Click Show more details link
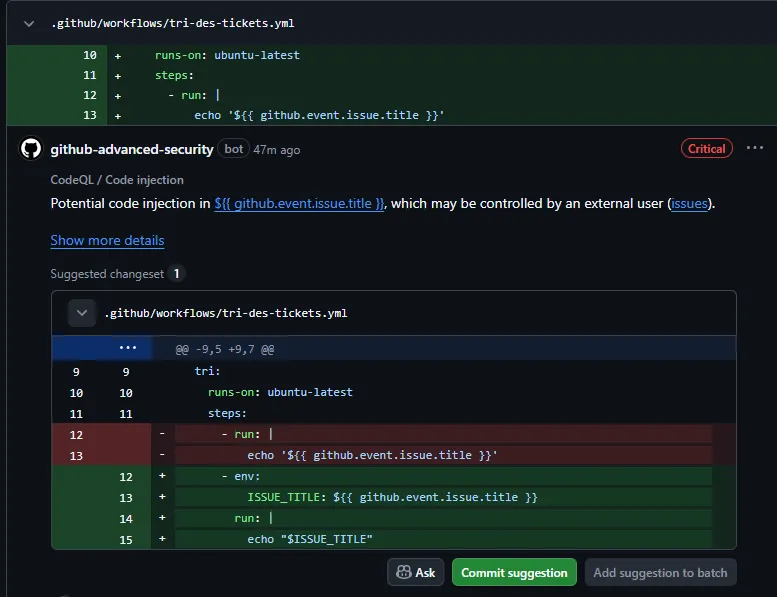 pos(107,240)
